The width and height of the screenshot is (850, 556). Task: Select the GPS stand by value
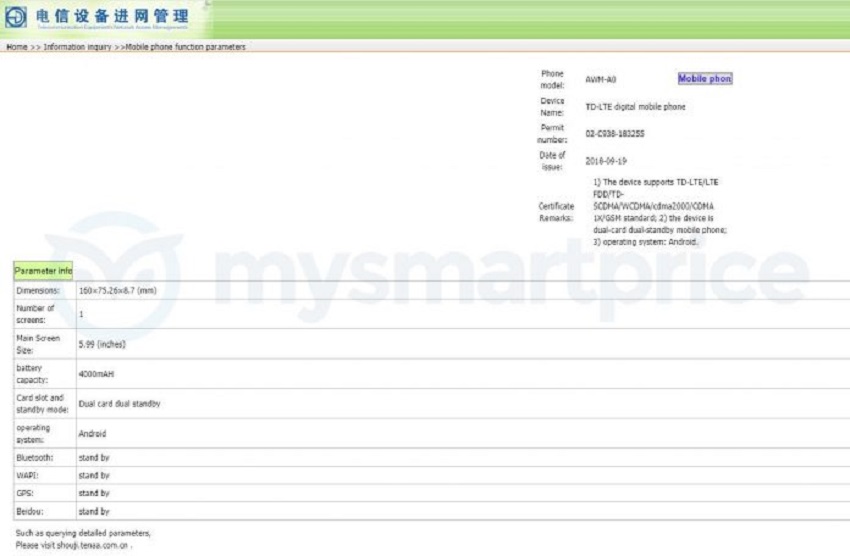(x=94, y=493)
